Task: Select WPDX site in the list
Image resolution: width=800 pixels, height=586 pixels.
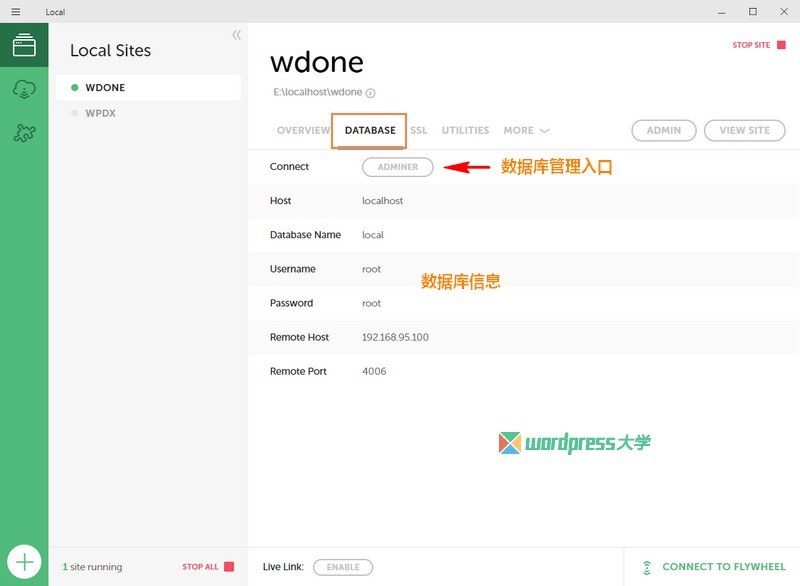Action: coord(100,113)
